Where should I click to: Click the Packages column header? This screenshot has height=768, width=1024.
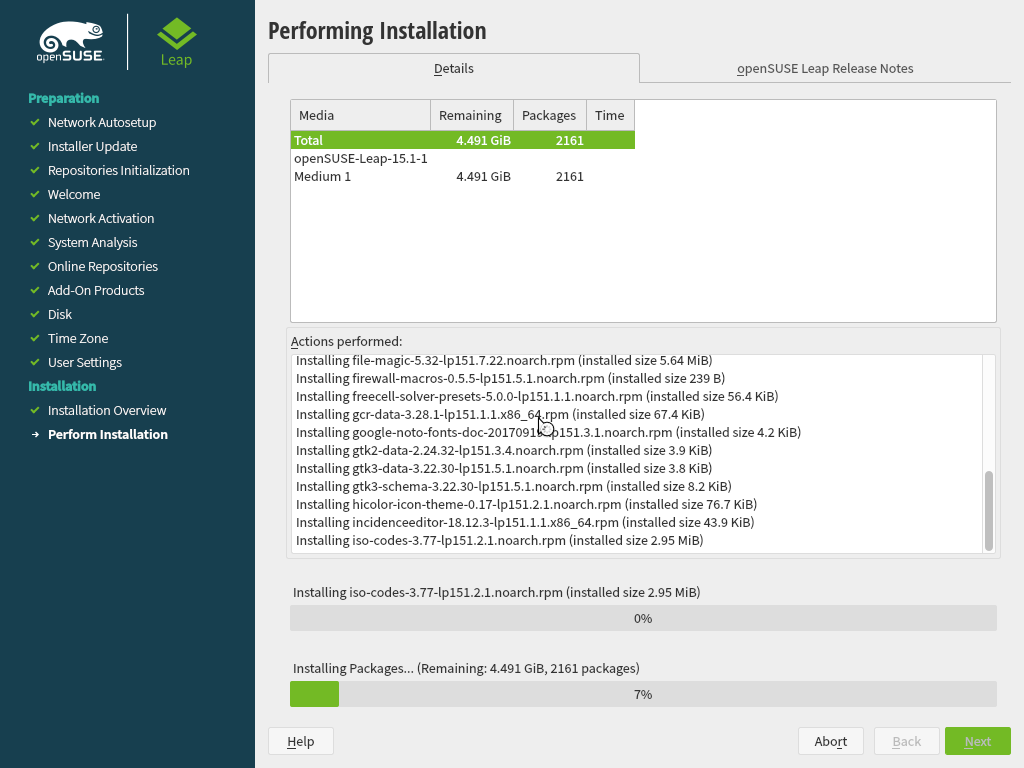tap(550, 116)
